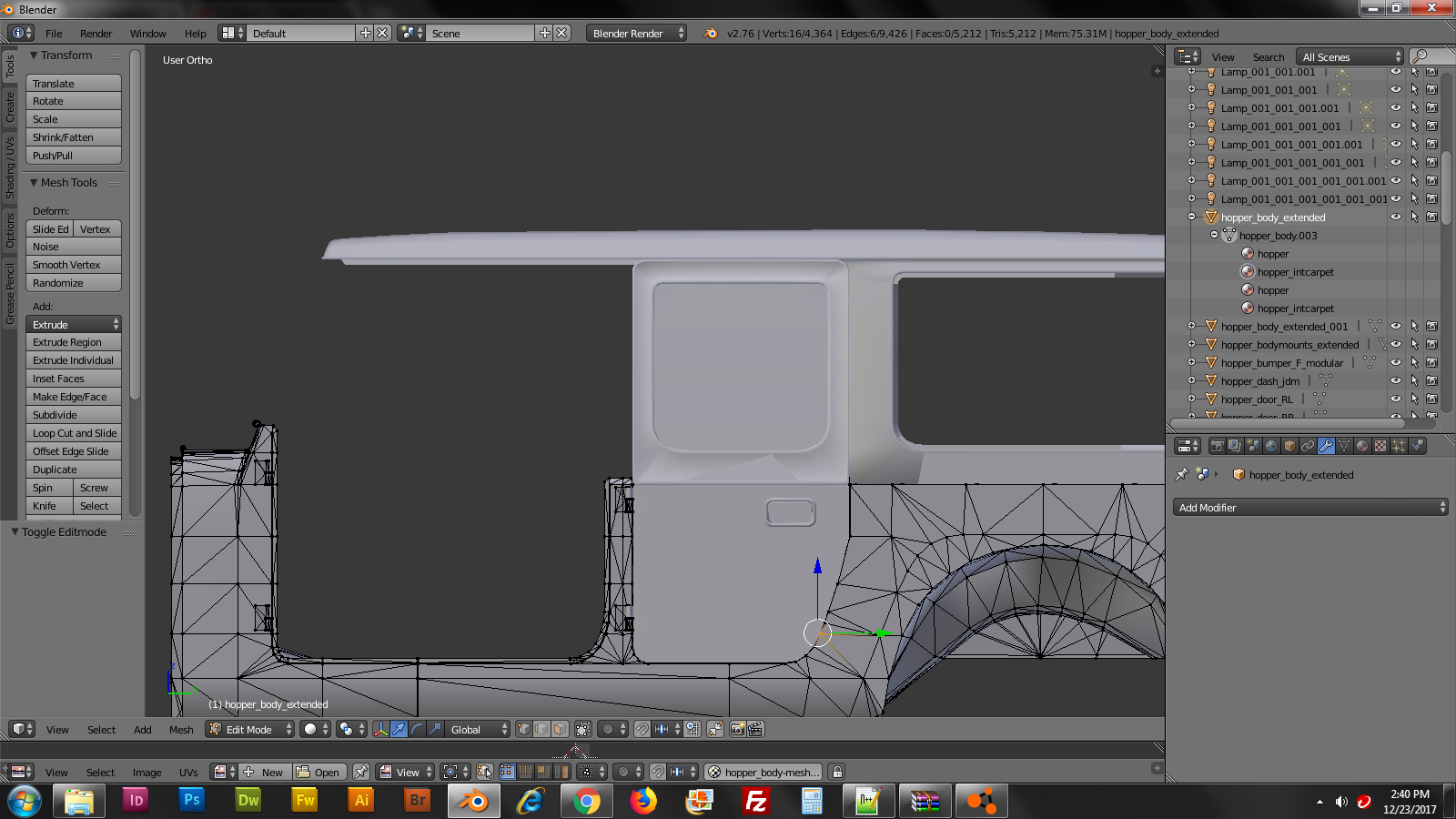Select face select mode in 3D viewport header

(x=560, y=729)
